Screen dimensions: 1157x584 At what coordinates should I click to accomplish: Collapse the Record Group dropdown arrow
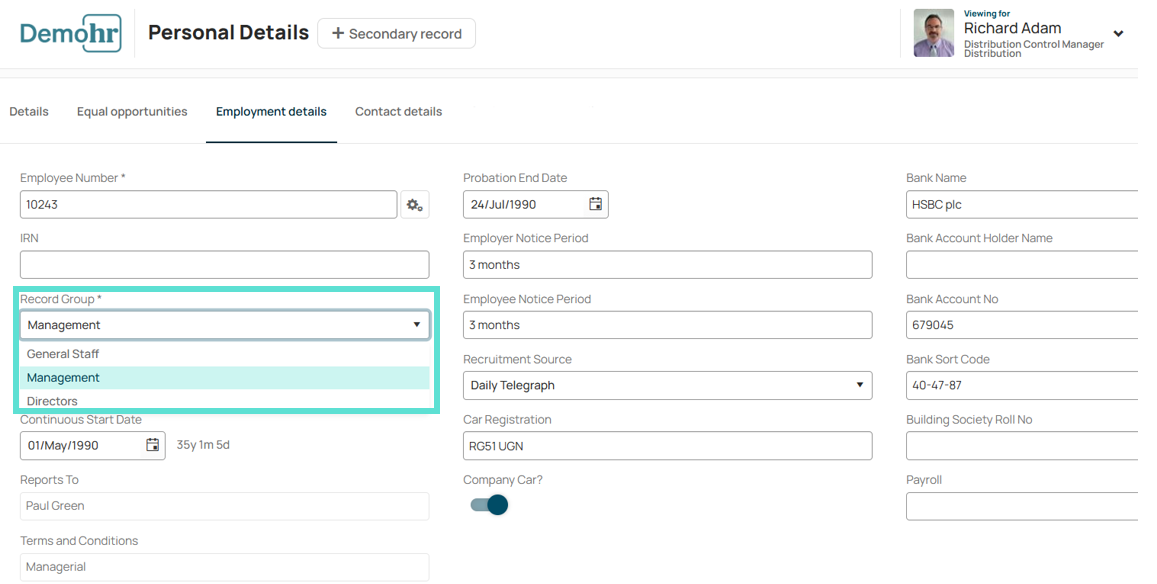click(x=417, y=325)
